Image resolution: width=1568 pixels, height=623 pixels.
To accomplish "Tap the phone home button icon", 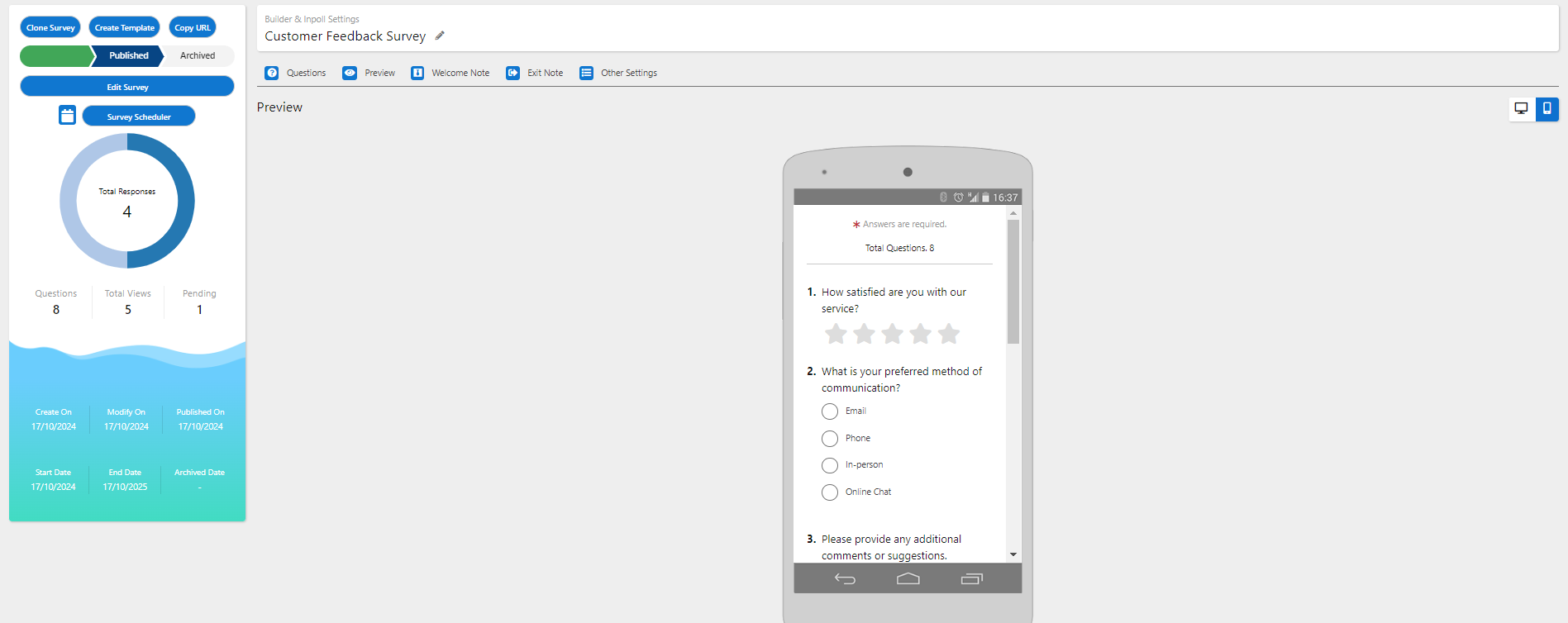I will [908, 578].
